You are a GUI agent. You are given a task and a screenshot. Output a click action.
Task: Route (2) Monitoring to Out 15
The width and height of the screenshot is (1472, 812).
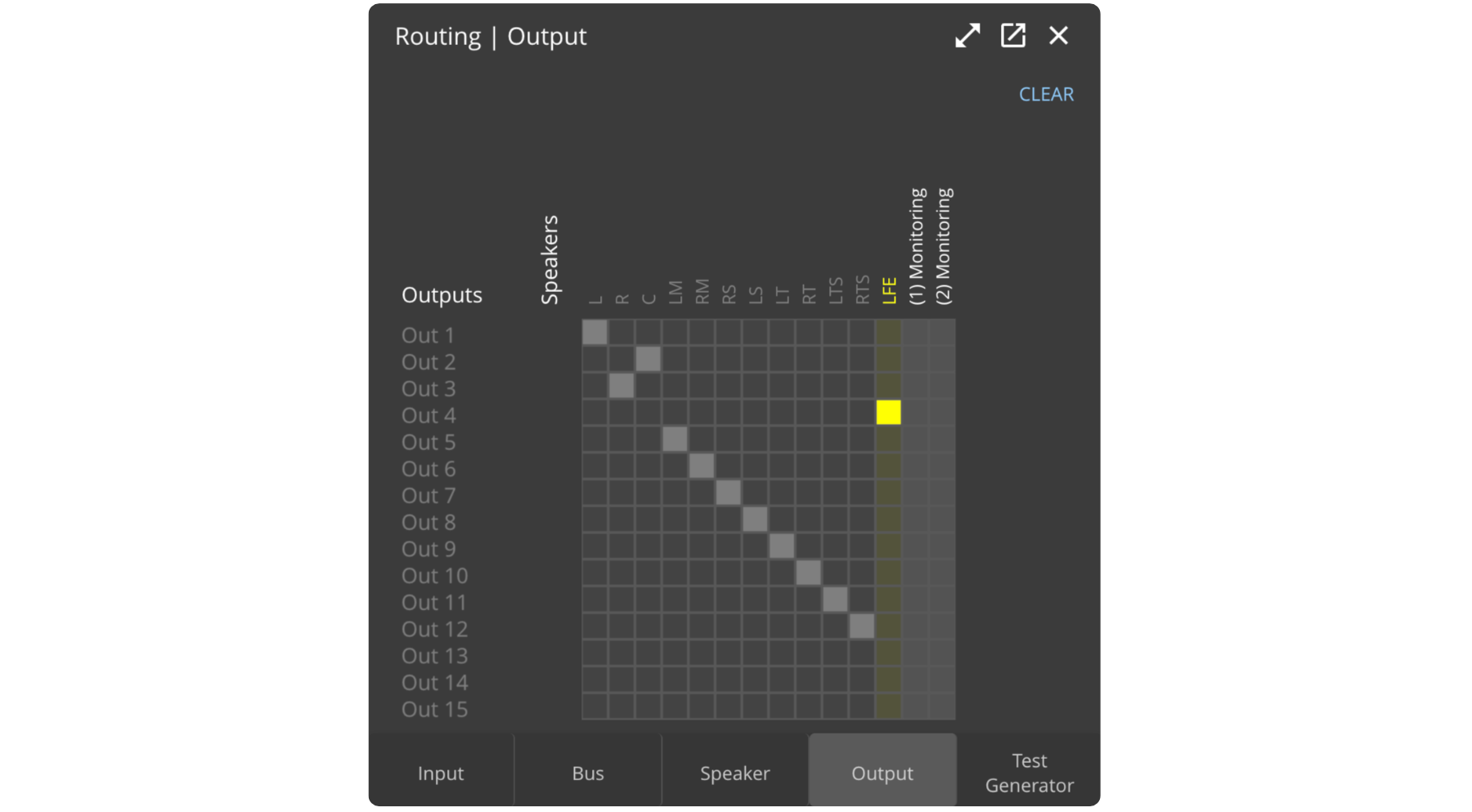pyautogui.click(x=942, y=707)
